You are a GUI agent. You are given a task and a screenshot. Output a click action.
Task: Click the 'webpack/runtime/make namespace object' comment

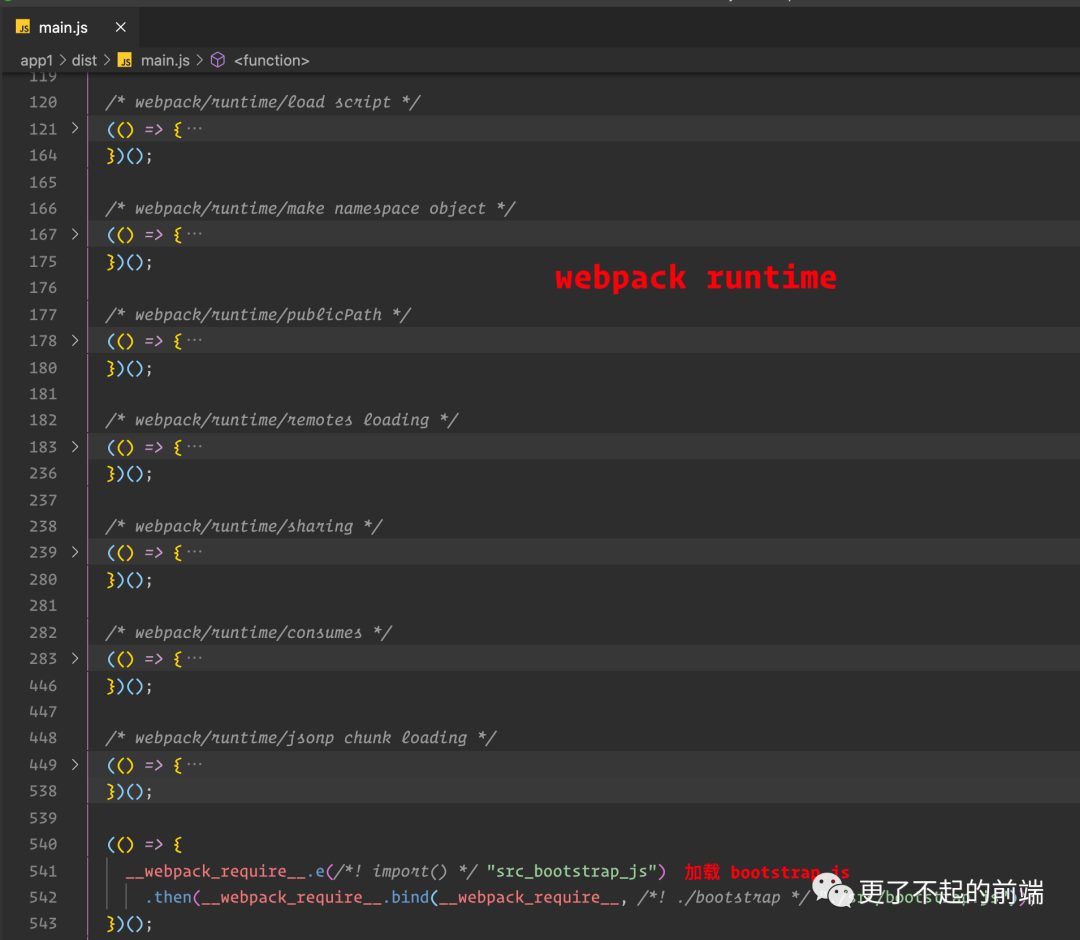[x=310, y=208]
